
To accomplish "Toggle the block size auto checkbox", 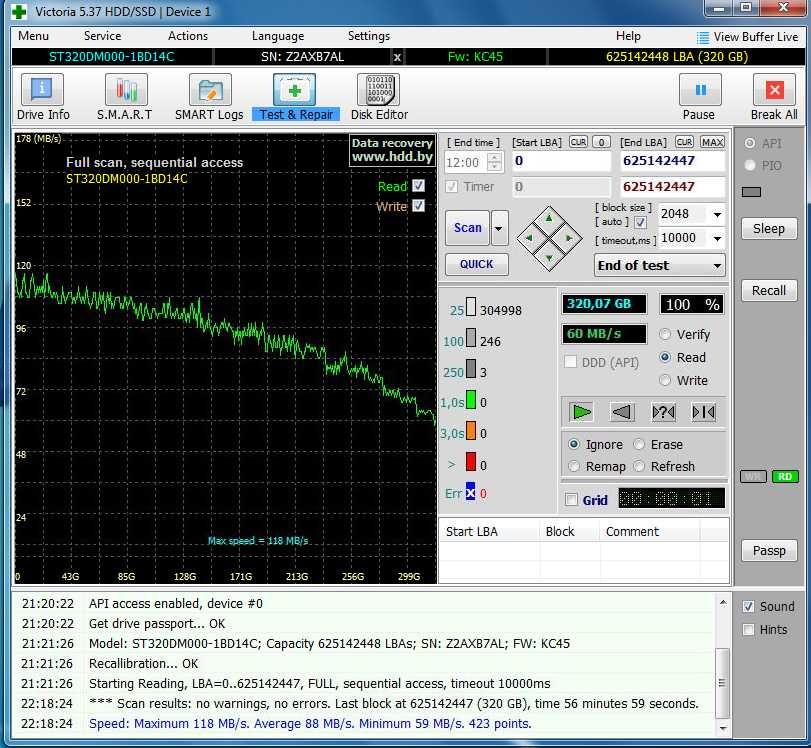I will 640,222.
